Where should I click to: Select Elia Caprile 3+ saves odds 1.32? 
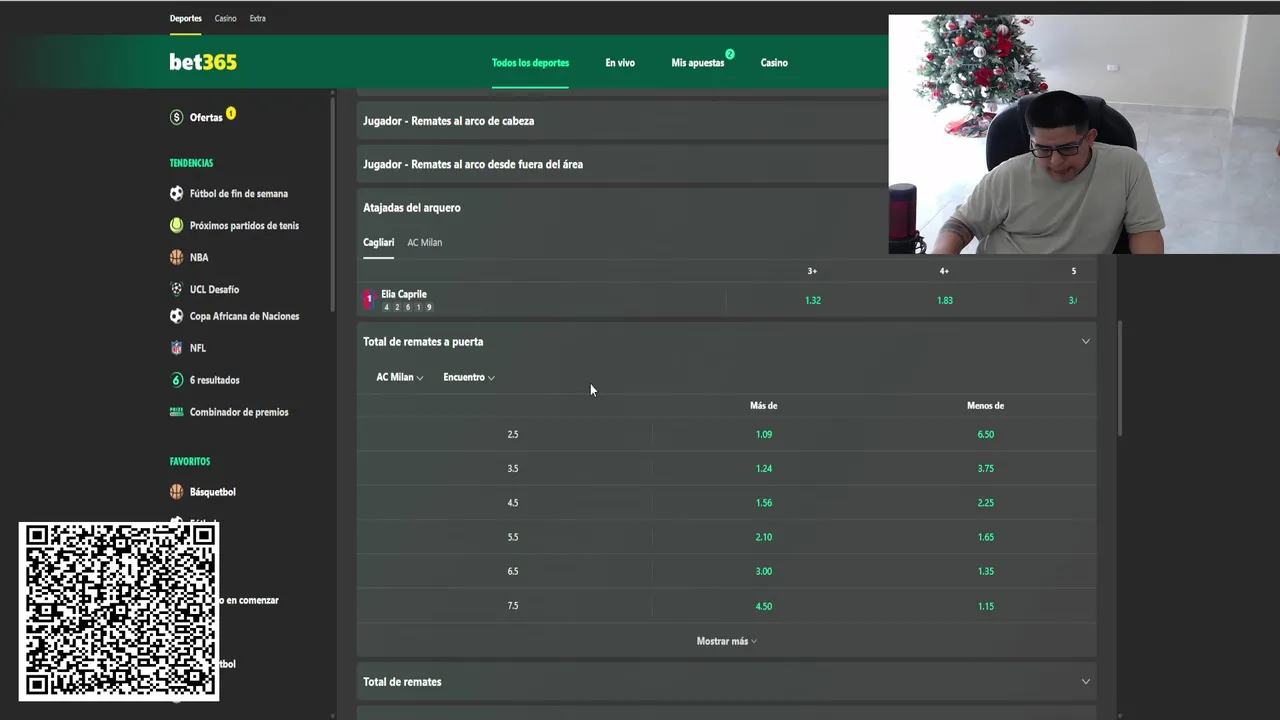point(813,300)
